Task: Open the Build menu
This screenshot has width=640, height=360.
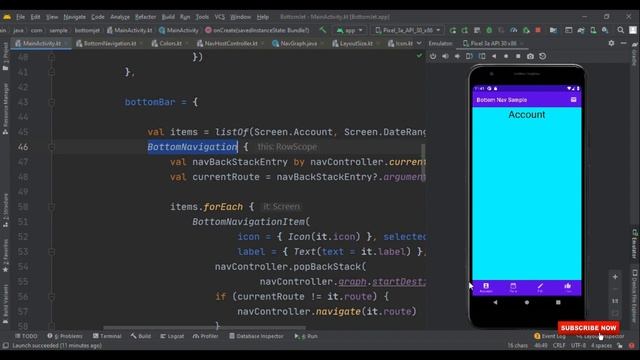Action: [x=168, y=17]
